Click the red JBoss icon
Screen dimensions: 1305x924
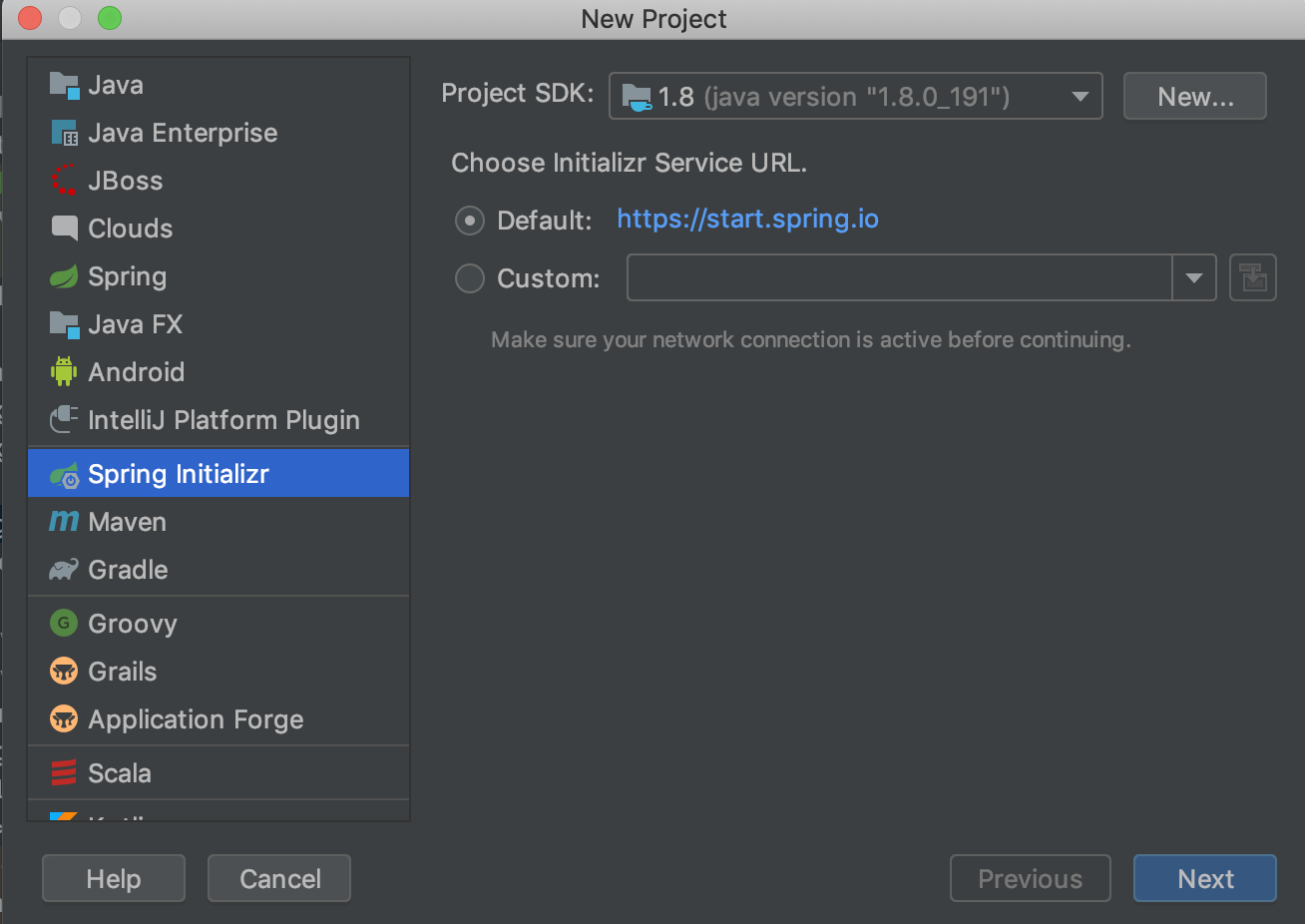[x=64, y=181]
